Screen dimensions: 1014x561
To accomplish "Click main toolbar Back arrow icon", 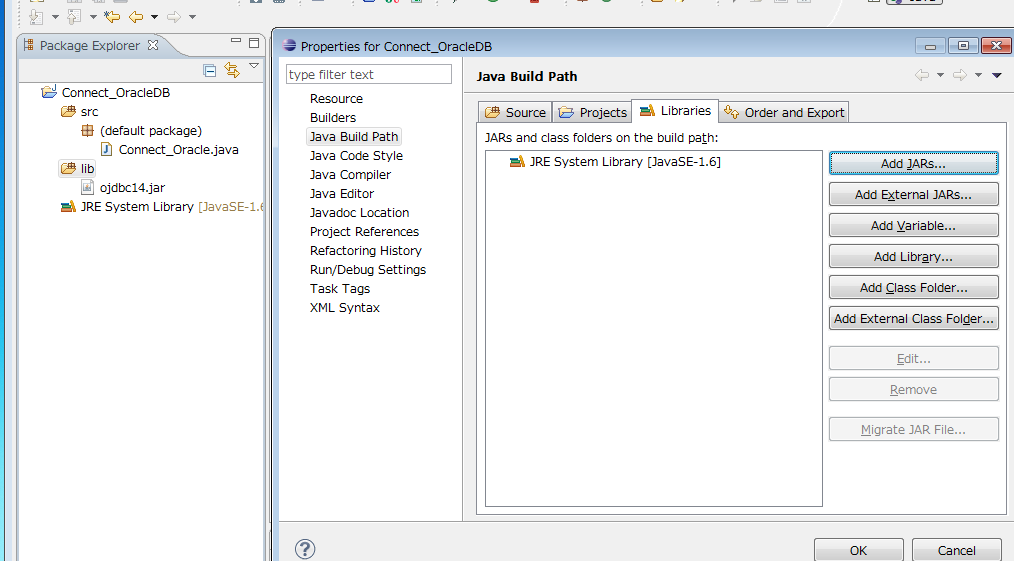I will pyautogui.click(x=136, y=17).
